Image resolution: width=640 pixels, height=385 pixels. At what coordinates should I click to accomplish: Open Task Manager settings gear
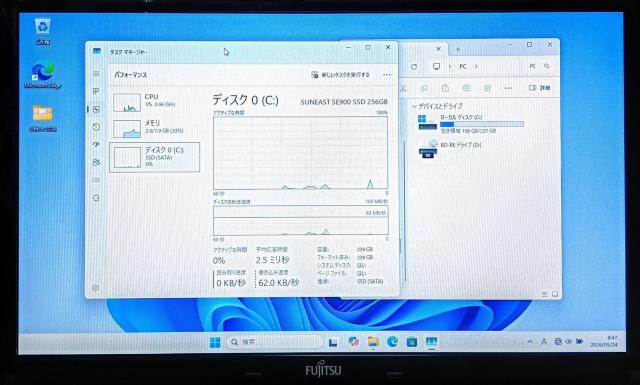point(96,288)
